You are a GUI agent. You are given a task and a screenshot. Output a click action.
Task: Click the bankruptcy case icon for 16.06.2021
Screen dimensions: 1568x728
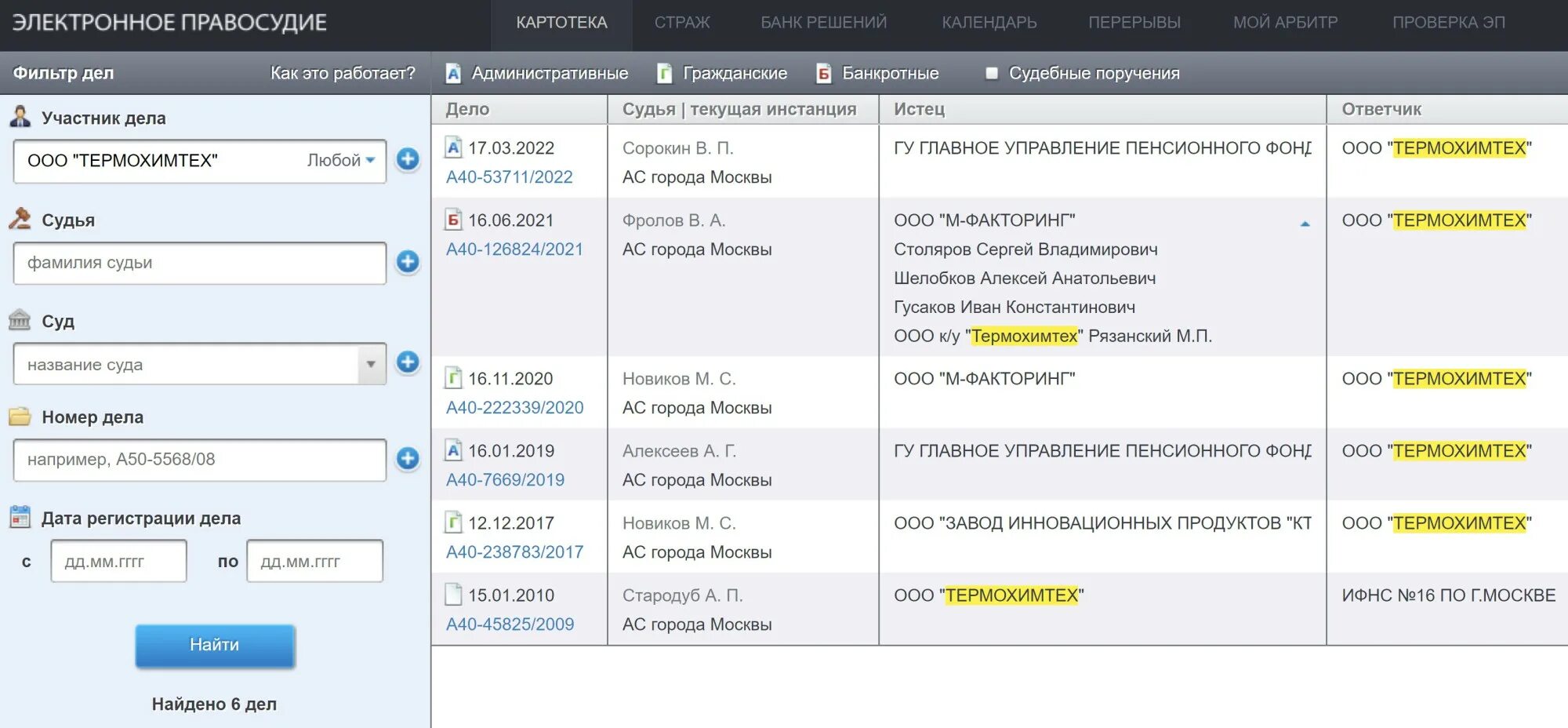(x=453, y=220)
